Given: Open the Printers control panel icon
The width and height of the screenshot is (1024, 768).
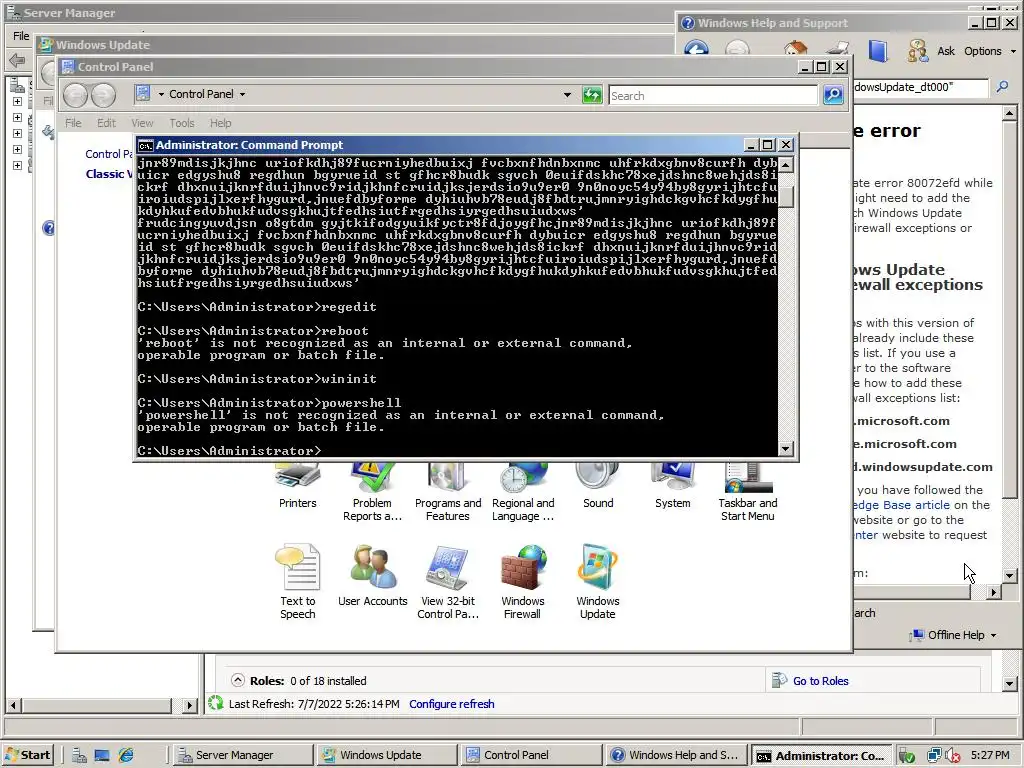Looking at the screenshot, I should tap(297, 487).
